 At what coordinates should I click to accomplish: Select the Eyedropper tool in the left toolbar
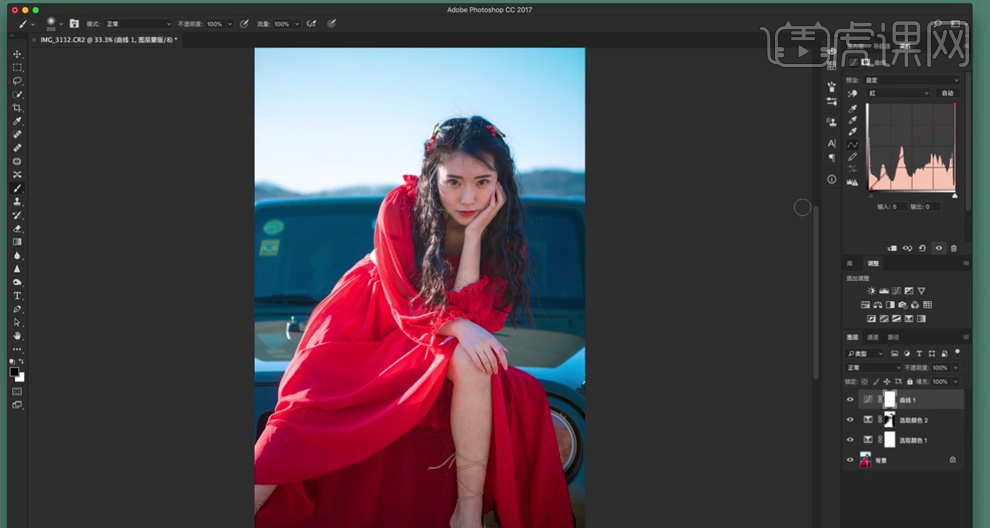[x=17, y=121]
